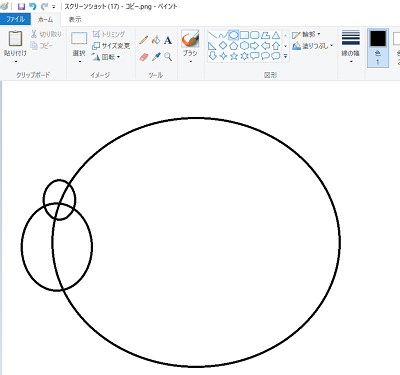This screenshot has height=375, width=400.
Task: Select the Polygon shape
Action: [x=265, y=35]
